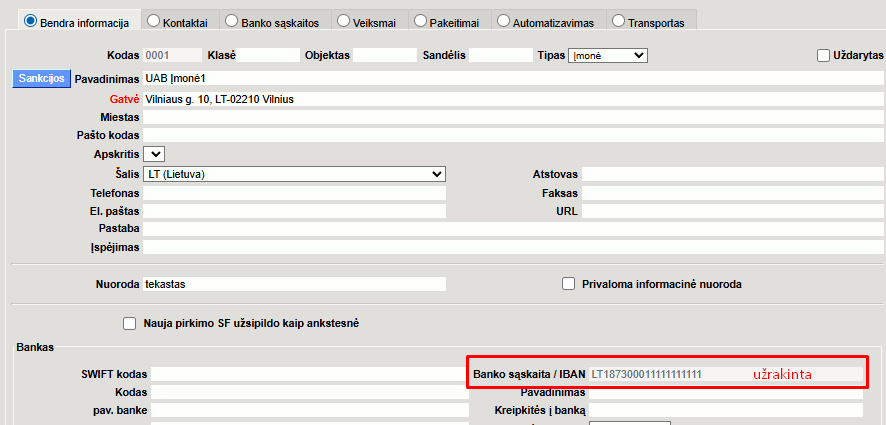Open the Tipas dropdown showing Įmonė
The width and height of the screenshot is (886, 425).
click(607, 56)
